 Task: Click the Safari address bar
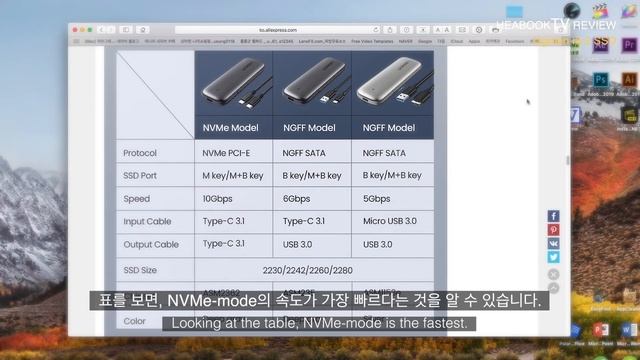click(278, 30)
